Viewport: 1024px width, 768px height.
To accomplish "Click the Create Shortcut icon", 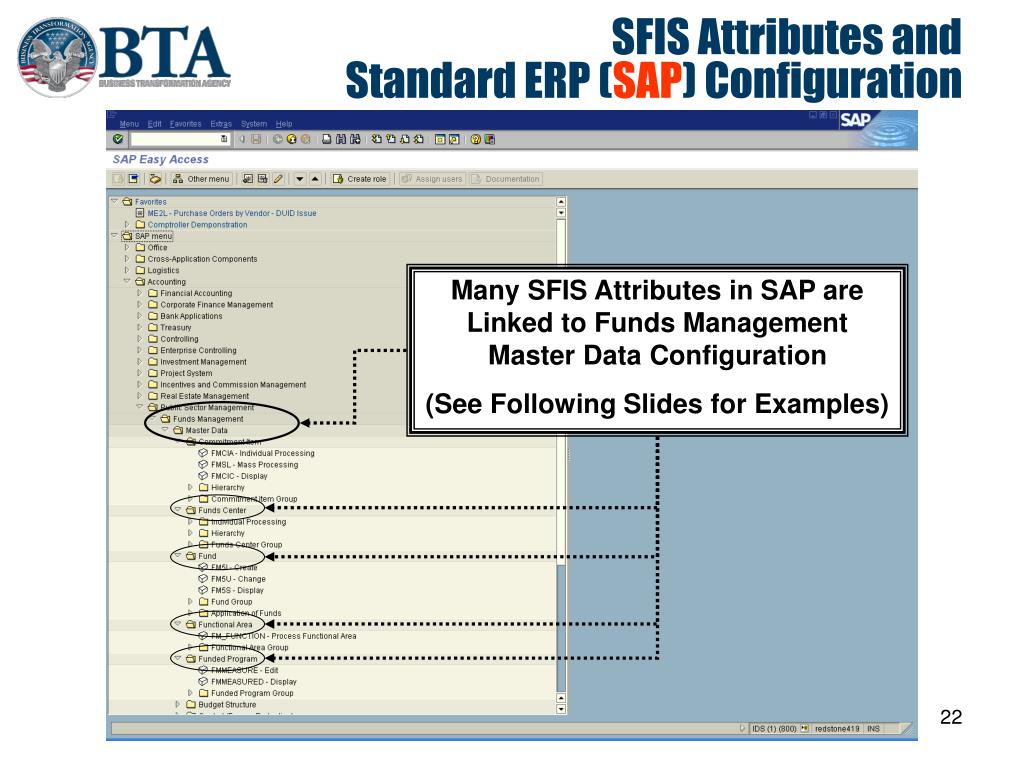I will pyautogui.click(x=454, y=139).
